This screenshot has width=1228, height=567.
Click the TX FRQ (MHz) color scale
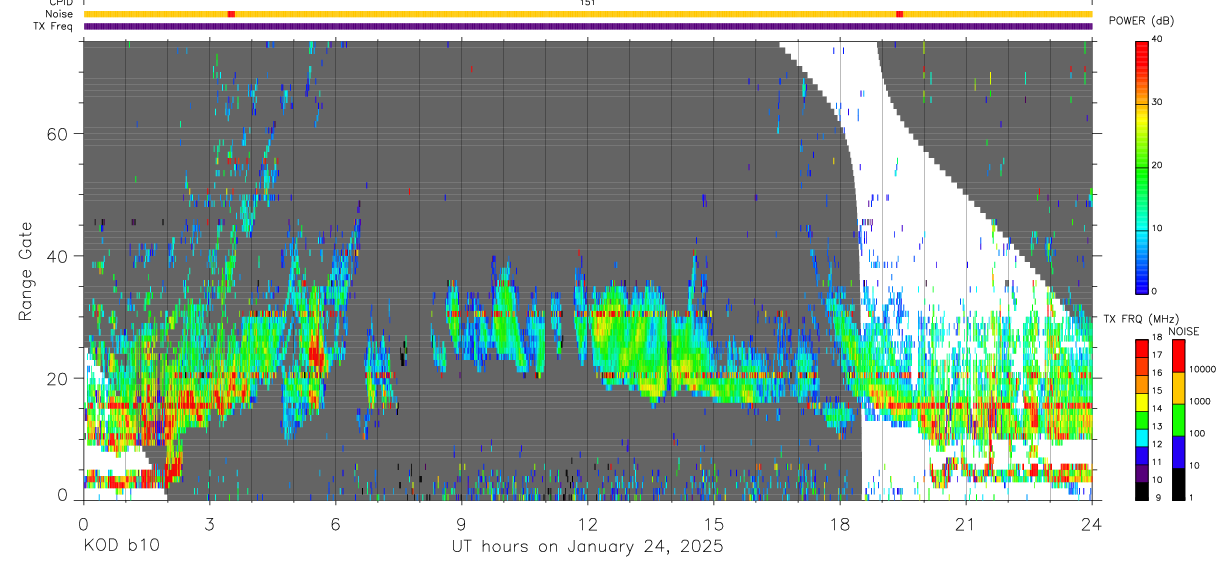pyautogui.click(x=1142, y=420)
